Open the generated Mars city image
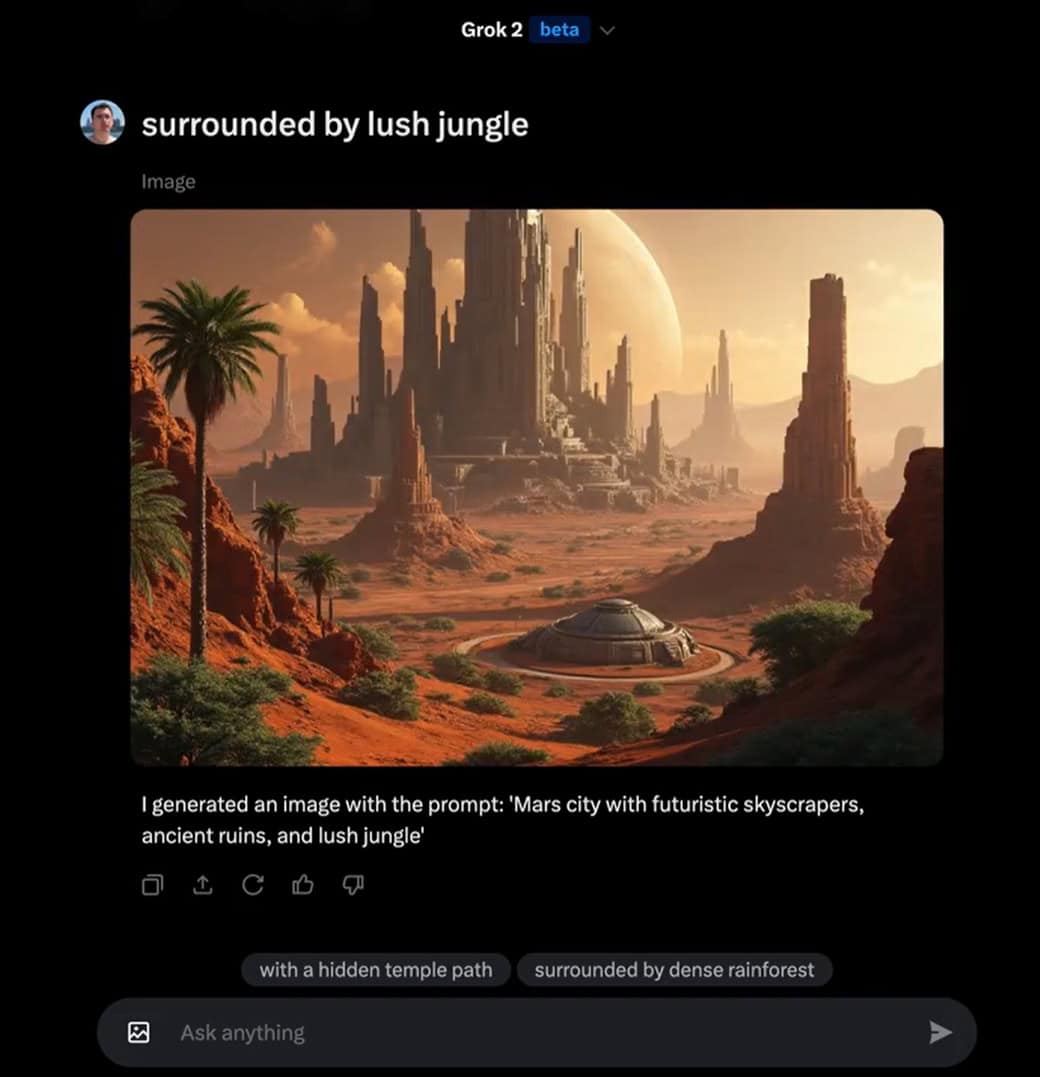This screenshot has width=1040, height=1077. pos(537,488)
